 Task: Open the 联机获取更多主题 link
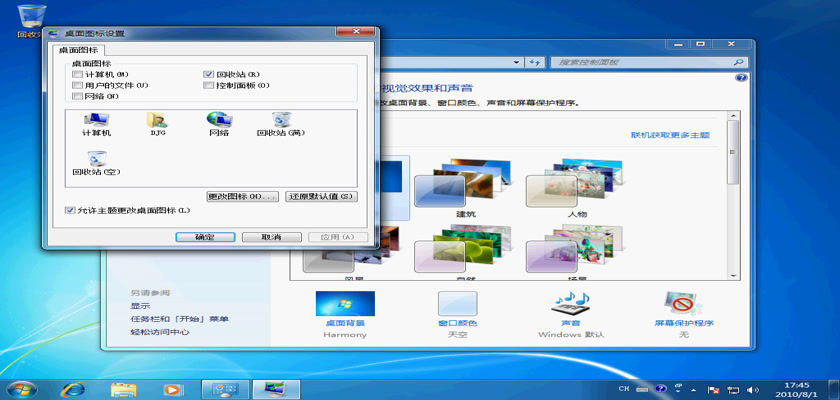coord(669,134)
